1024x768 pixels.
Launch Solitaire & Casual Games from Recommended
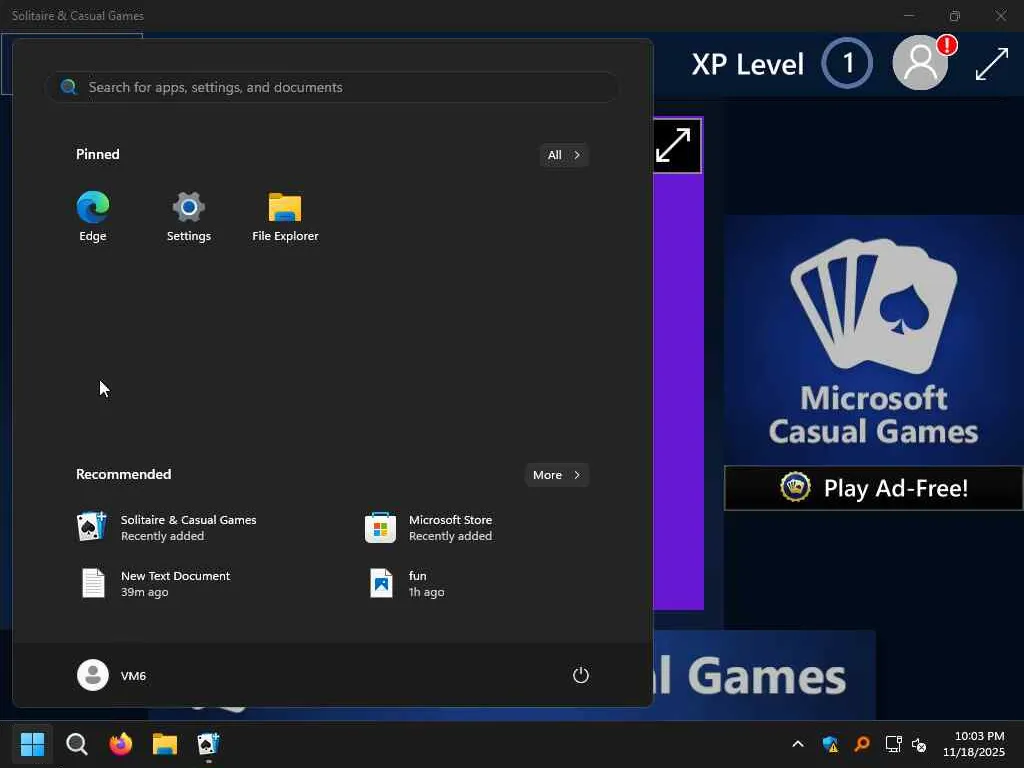[x=167, y=527]
